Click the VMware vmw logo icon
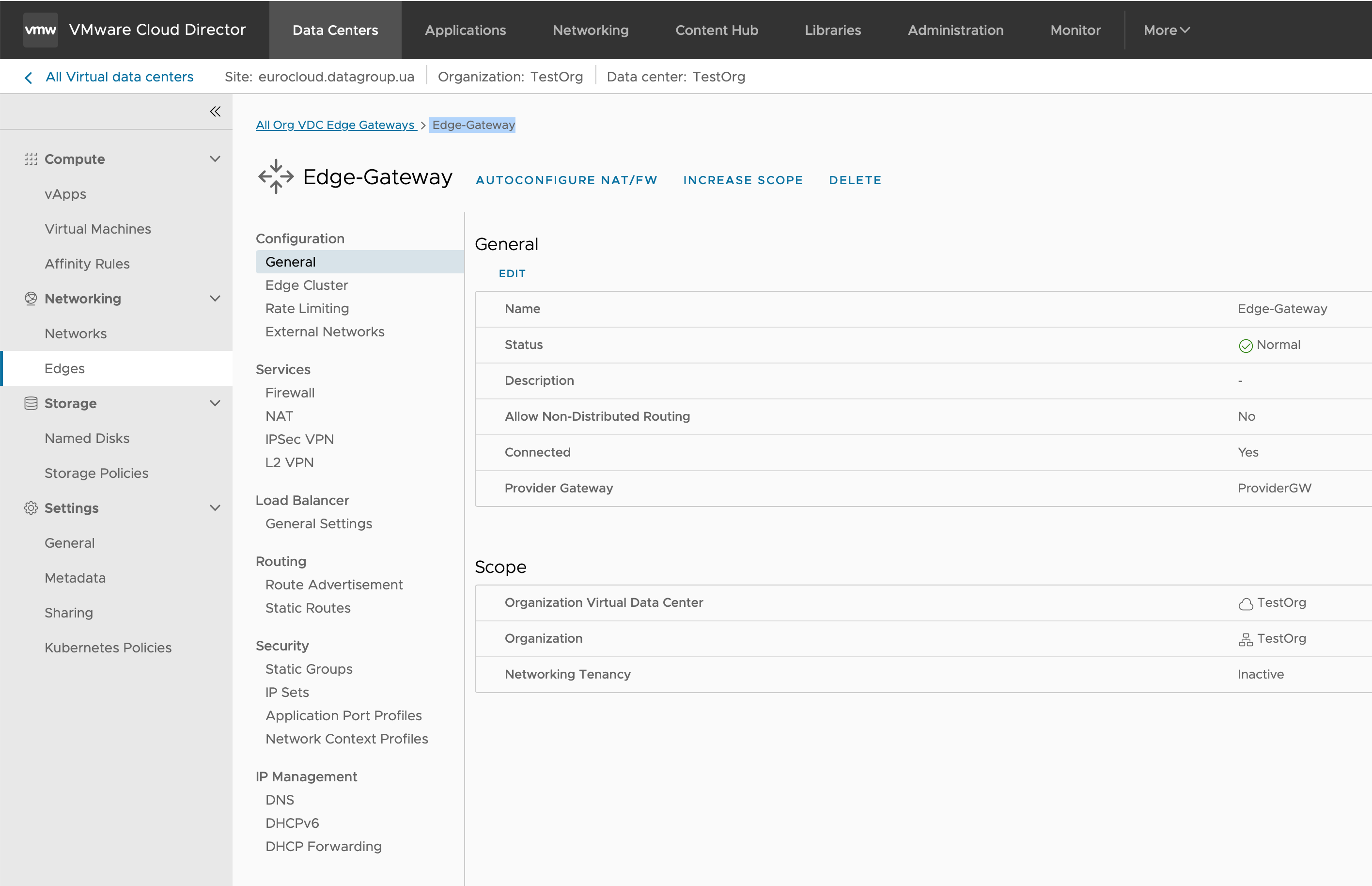This screenshot has width=1372, height=886. tap(40, 30)
